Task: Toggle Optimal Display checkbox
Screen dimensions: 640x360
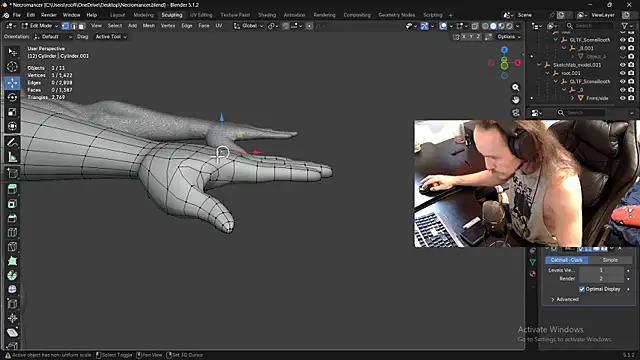Action: (x=582, y=289)
